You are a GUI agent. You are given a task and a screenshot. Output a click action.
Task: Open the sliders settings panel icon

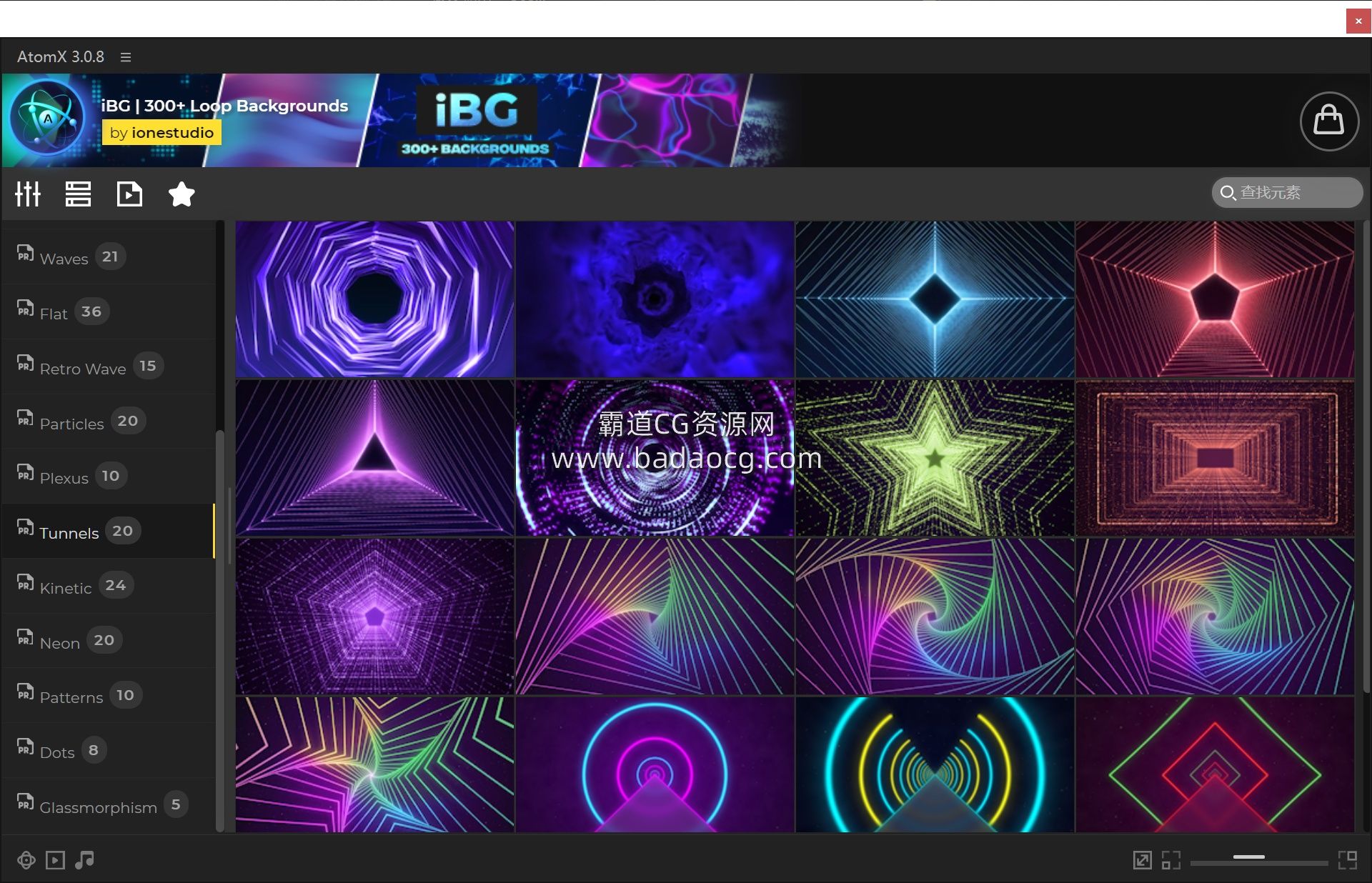28,194
